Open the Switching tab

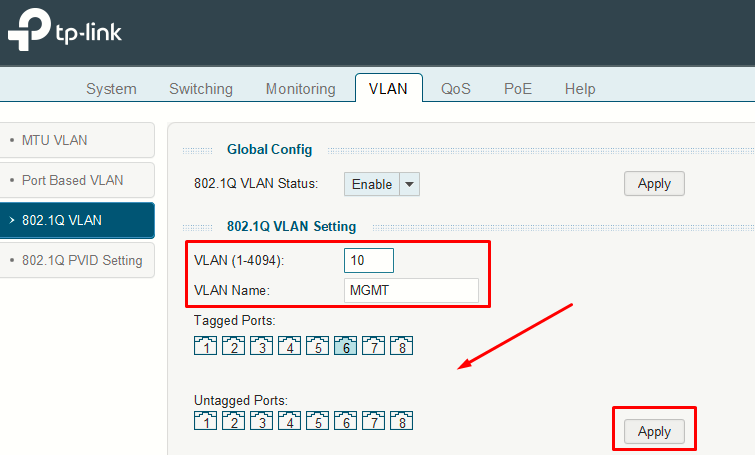click(201, 89)
